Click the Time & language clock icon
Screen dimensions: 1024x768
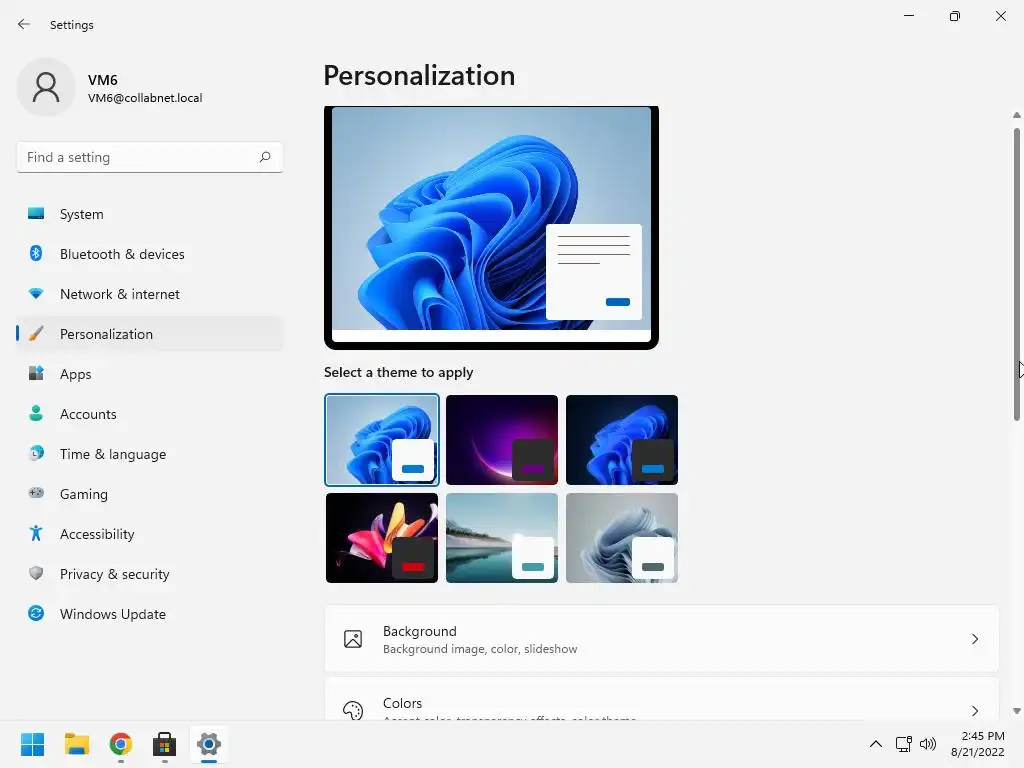[x=36, y=453]
